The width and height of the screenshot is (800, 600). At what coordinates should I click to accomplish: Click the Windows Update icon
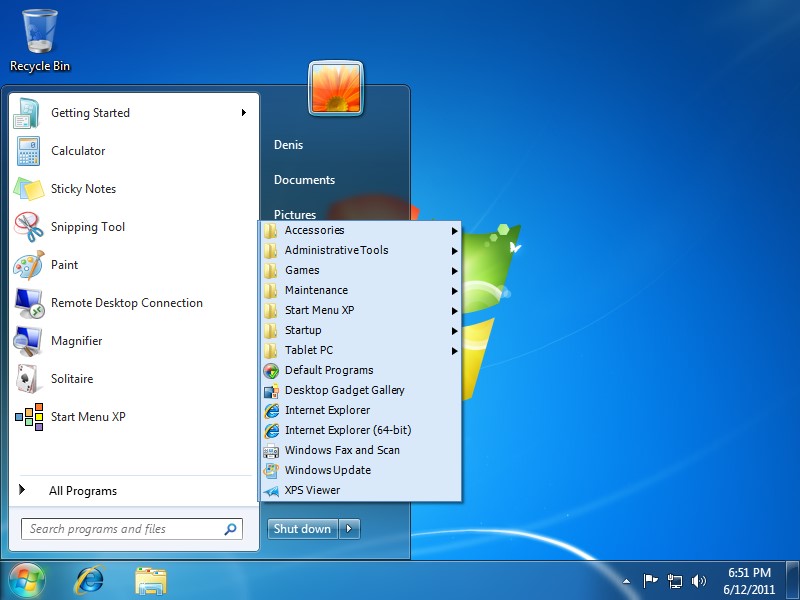pyautogui.click(x=271, y=470)
